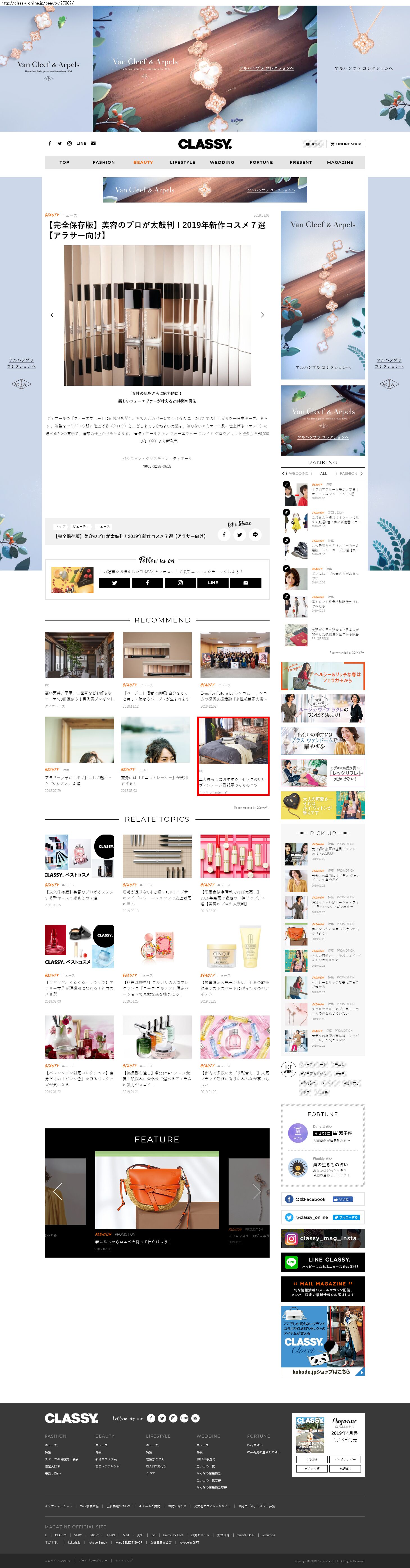Follow on Facebook in Follow us on box
410x1568 pixels.
coord(147,583)
